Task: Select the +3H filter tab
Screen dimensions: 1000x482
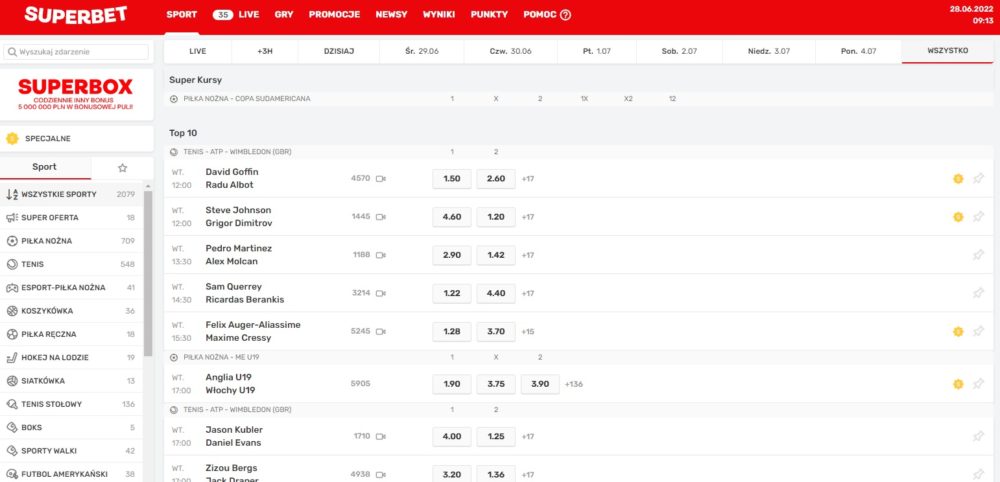Action: (265, 51)
